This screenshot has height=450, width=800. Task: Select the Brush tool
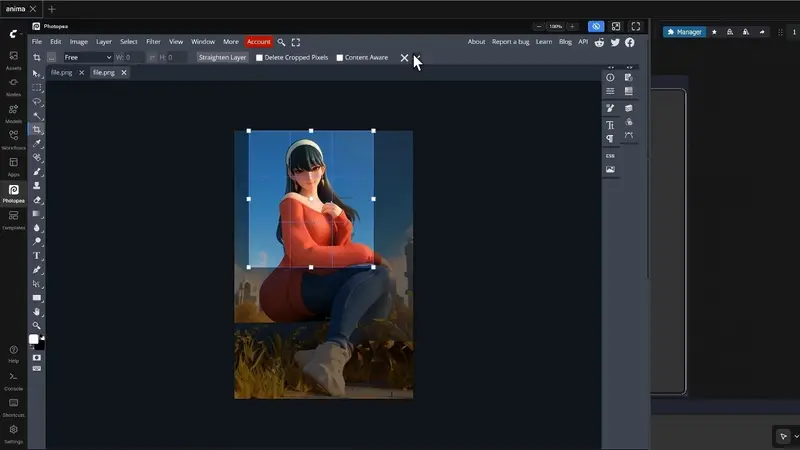coord(37,171)
